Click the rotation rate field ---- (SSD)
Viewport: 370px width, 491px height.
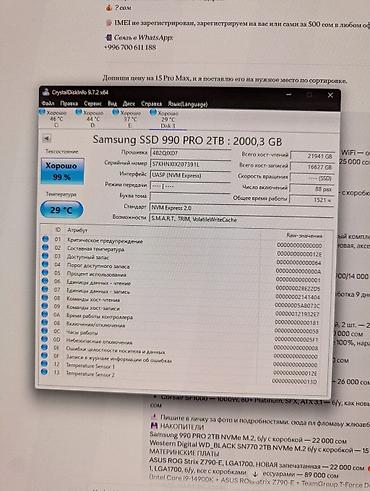(x=312, y=178)
